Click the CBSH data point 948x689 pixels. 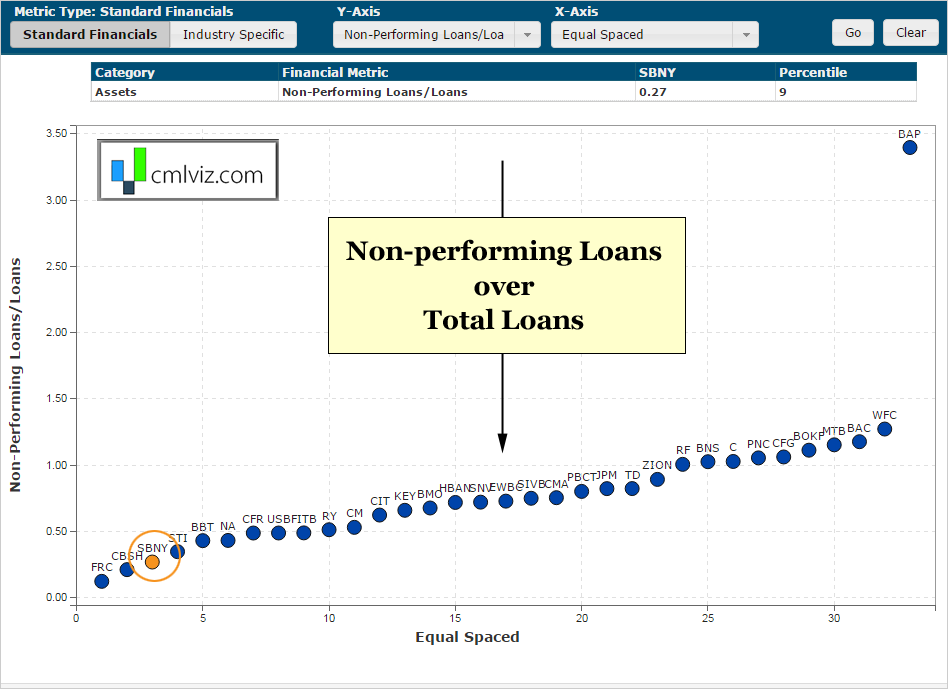[x=127, y=569]
